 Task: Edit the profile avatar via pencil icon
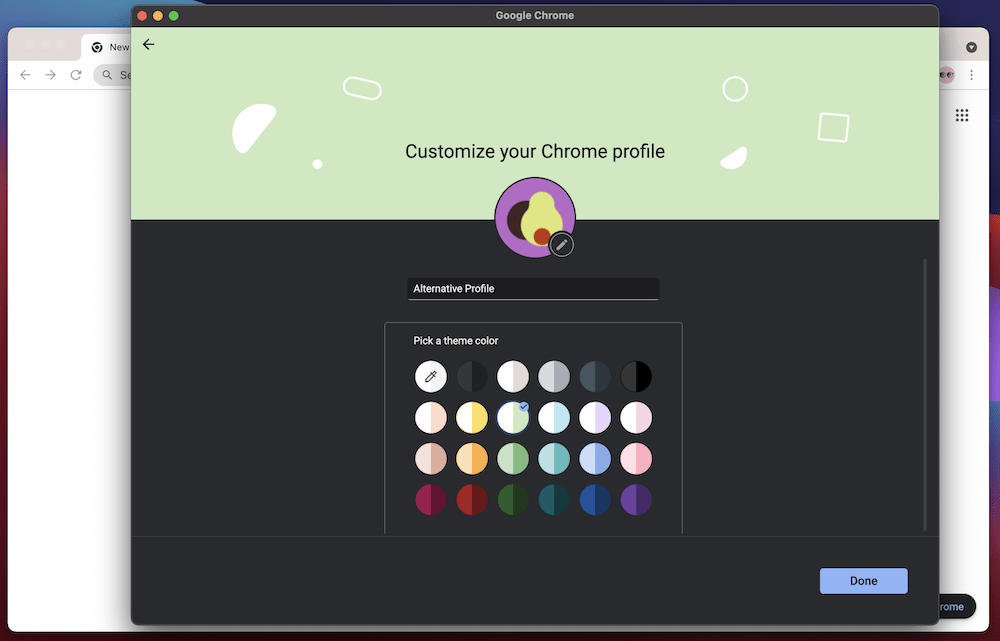(x=561, y=244)
